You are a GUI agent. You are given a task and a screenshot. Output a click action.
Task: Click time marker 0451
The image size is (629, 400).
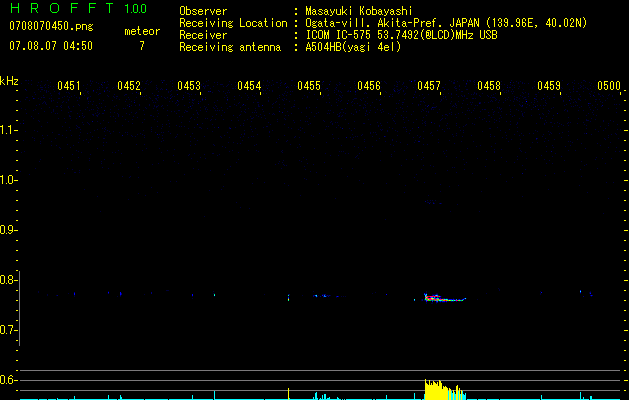point(69,86)
